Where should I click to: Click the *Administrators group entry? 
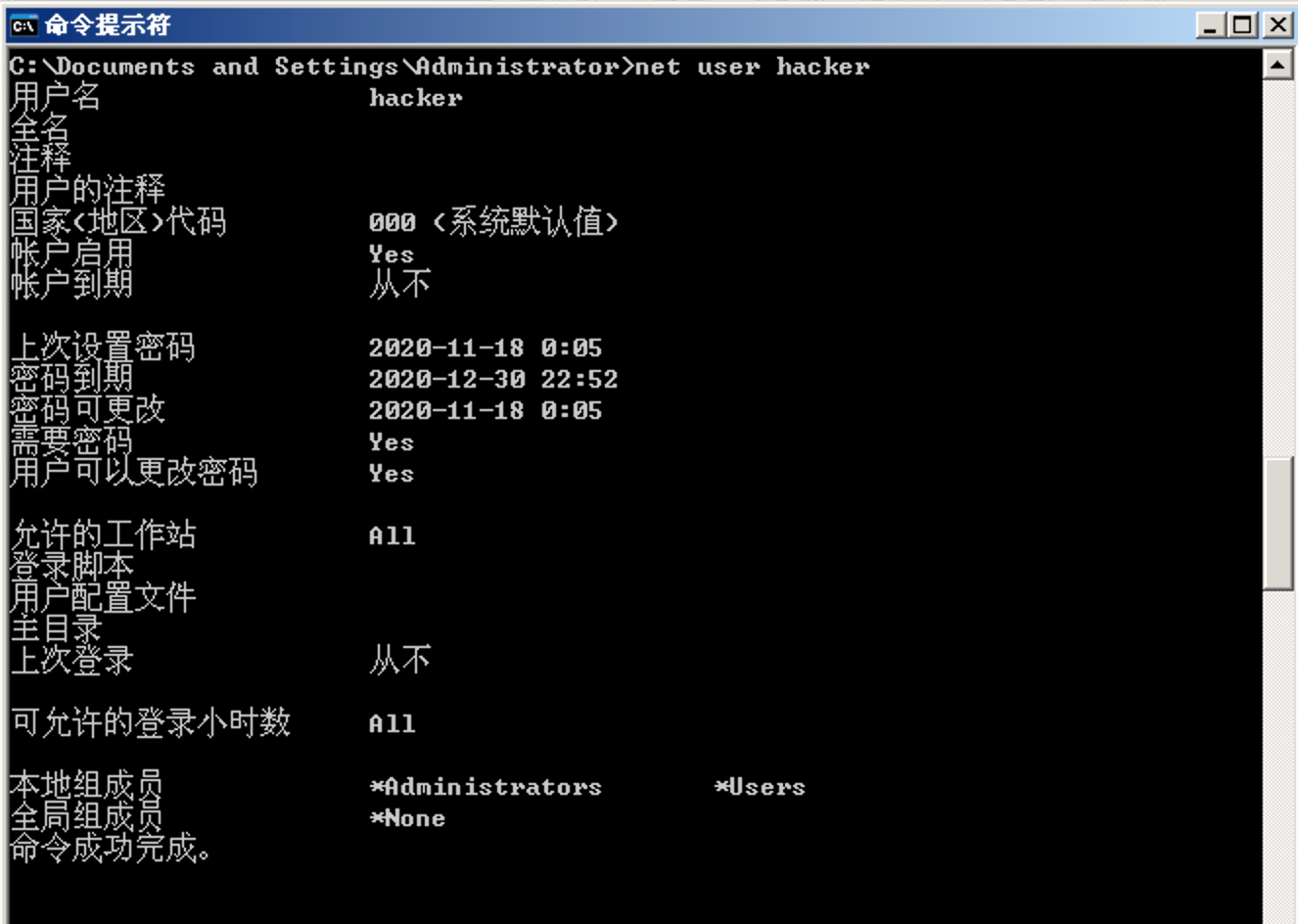[487, 787]
